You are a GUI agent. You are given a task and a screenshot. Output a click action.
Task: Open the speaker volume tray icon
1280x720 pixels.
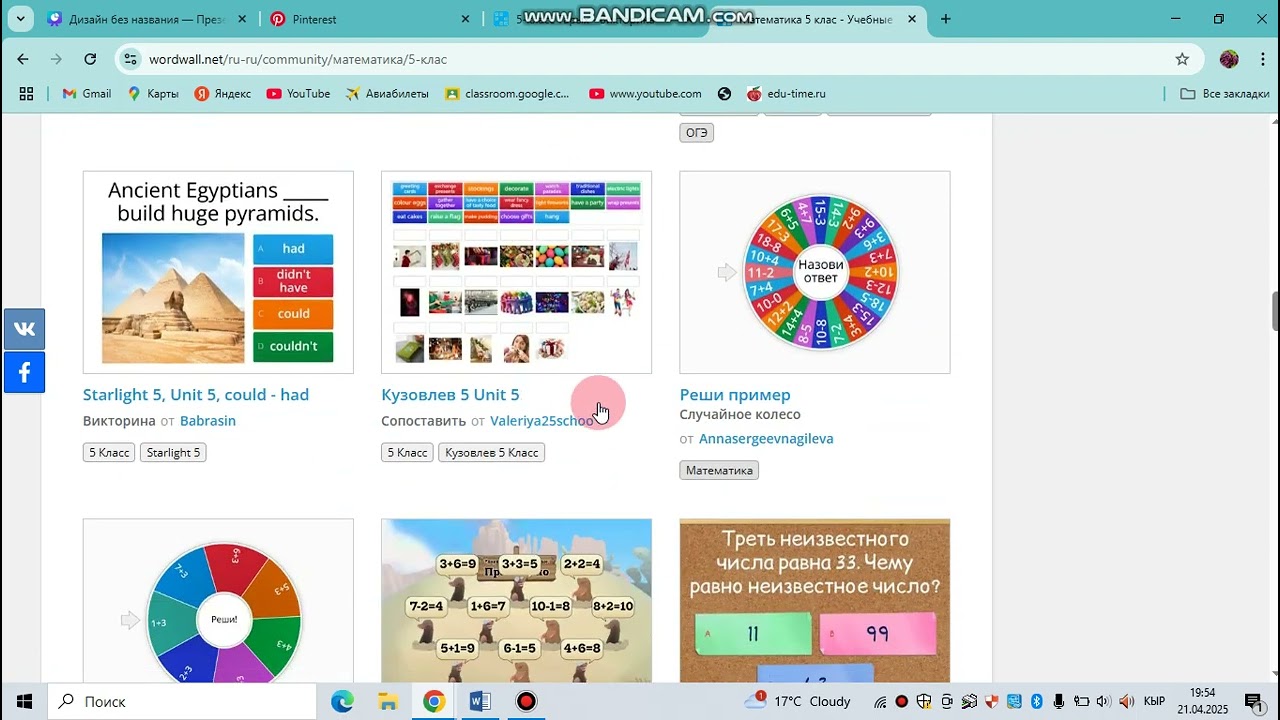[1102, 701]
